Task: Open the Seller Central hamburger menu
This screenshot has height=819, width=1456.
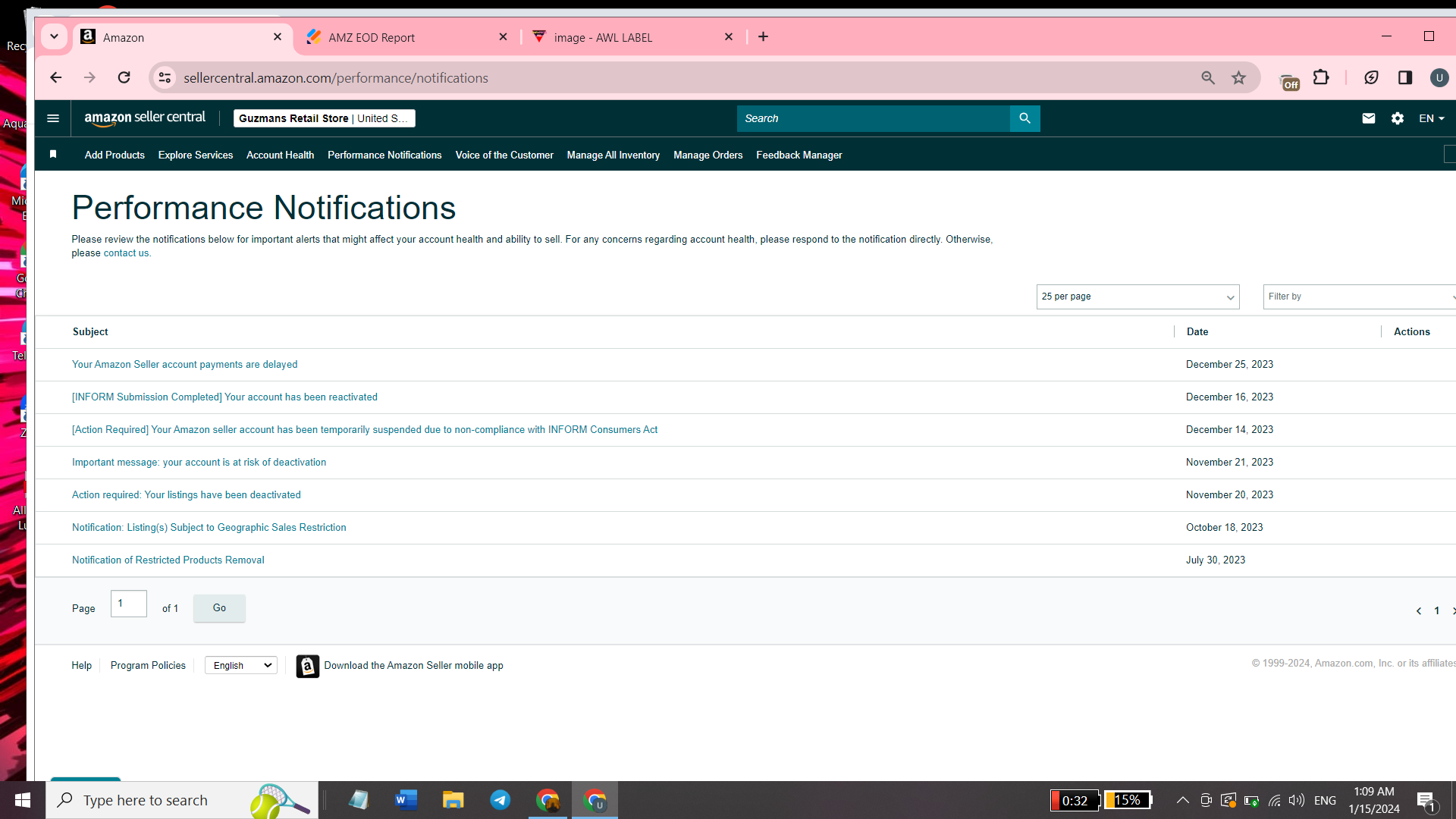Action: 53,118
